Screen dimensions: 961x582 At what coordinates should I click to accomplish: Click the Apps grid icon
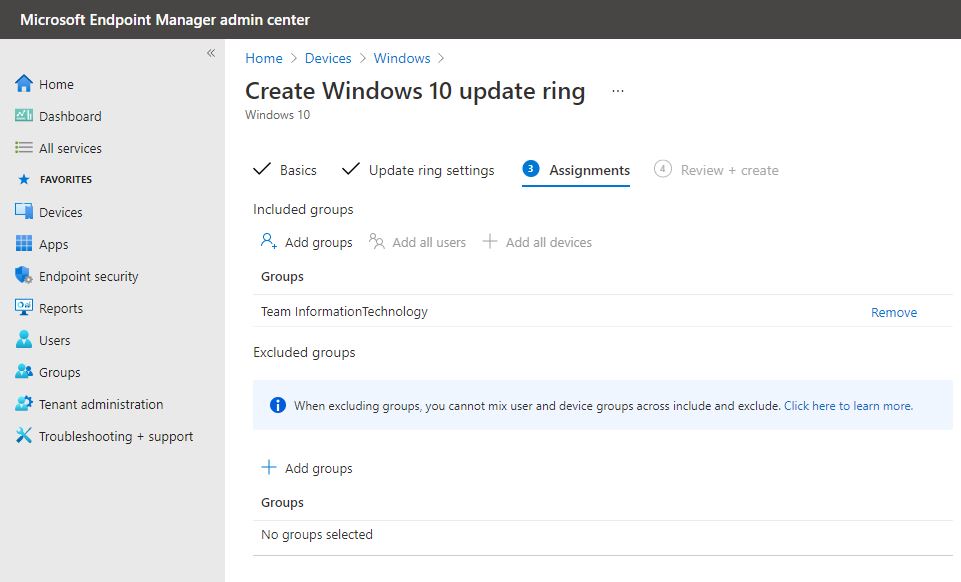click(x=24, y=243)
